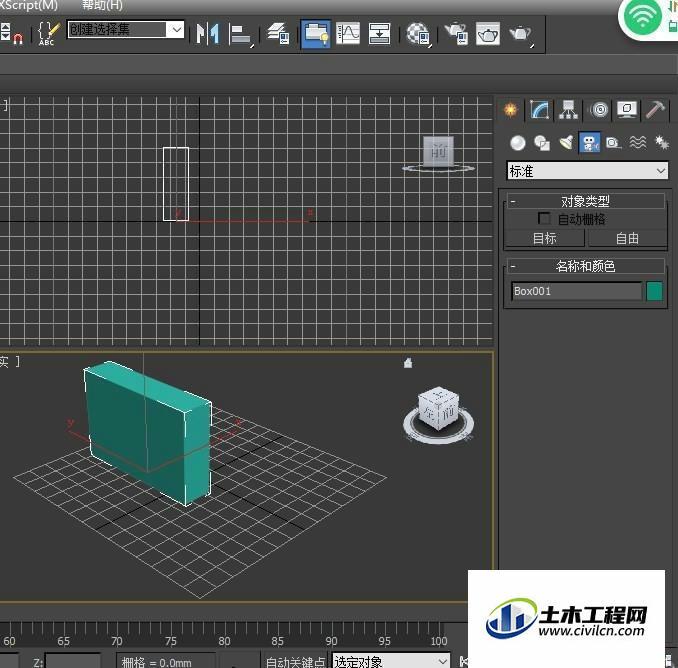
Task: Switch to the Create panel tab
Action: [511, 110]
